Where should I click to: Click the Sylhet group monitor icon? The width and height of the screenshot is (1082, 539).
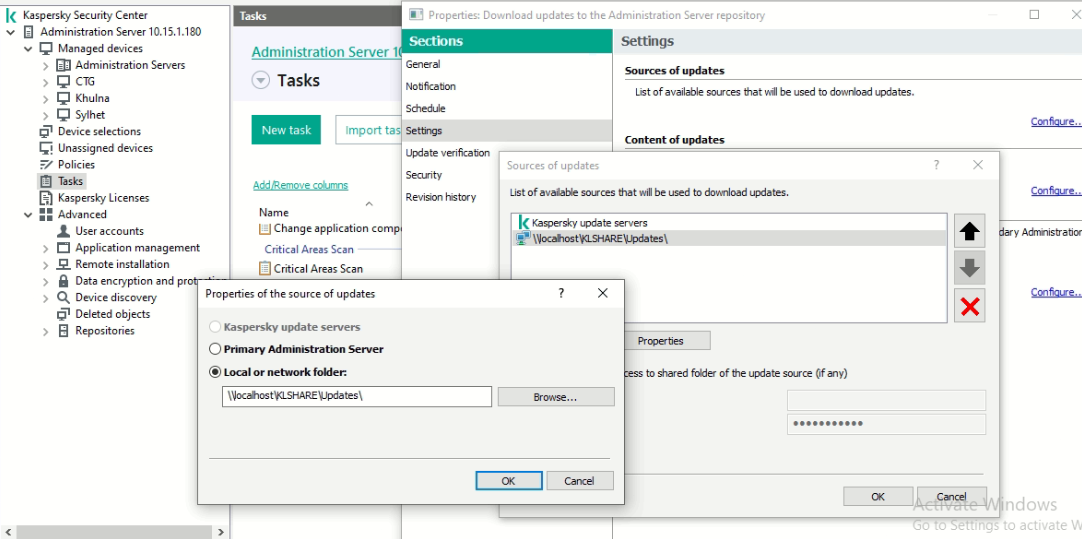tap(63, 115)
